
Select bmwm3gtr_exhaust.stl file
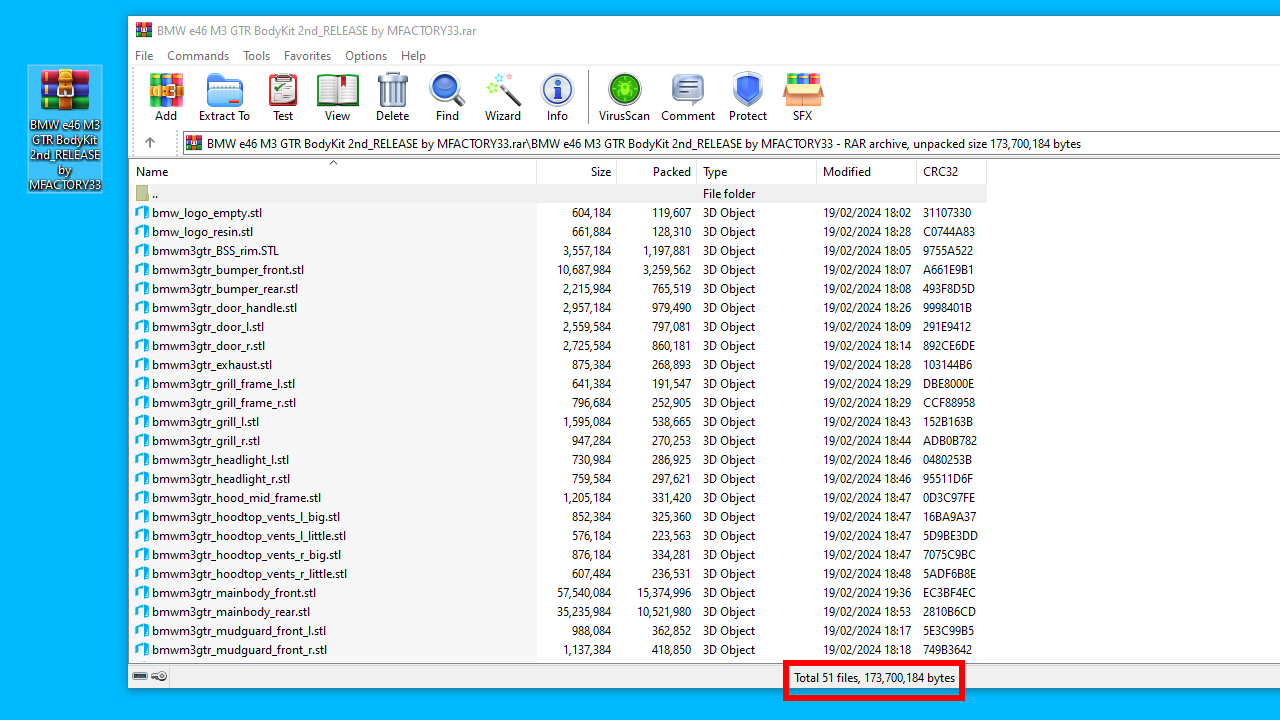pyautogui.click(x=558, y=365)
